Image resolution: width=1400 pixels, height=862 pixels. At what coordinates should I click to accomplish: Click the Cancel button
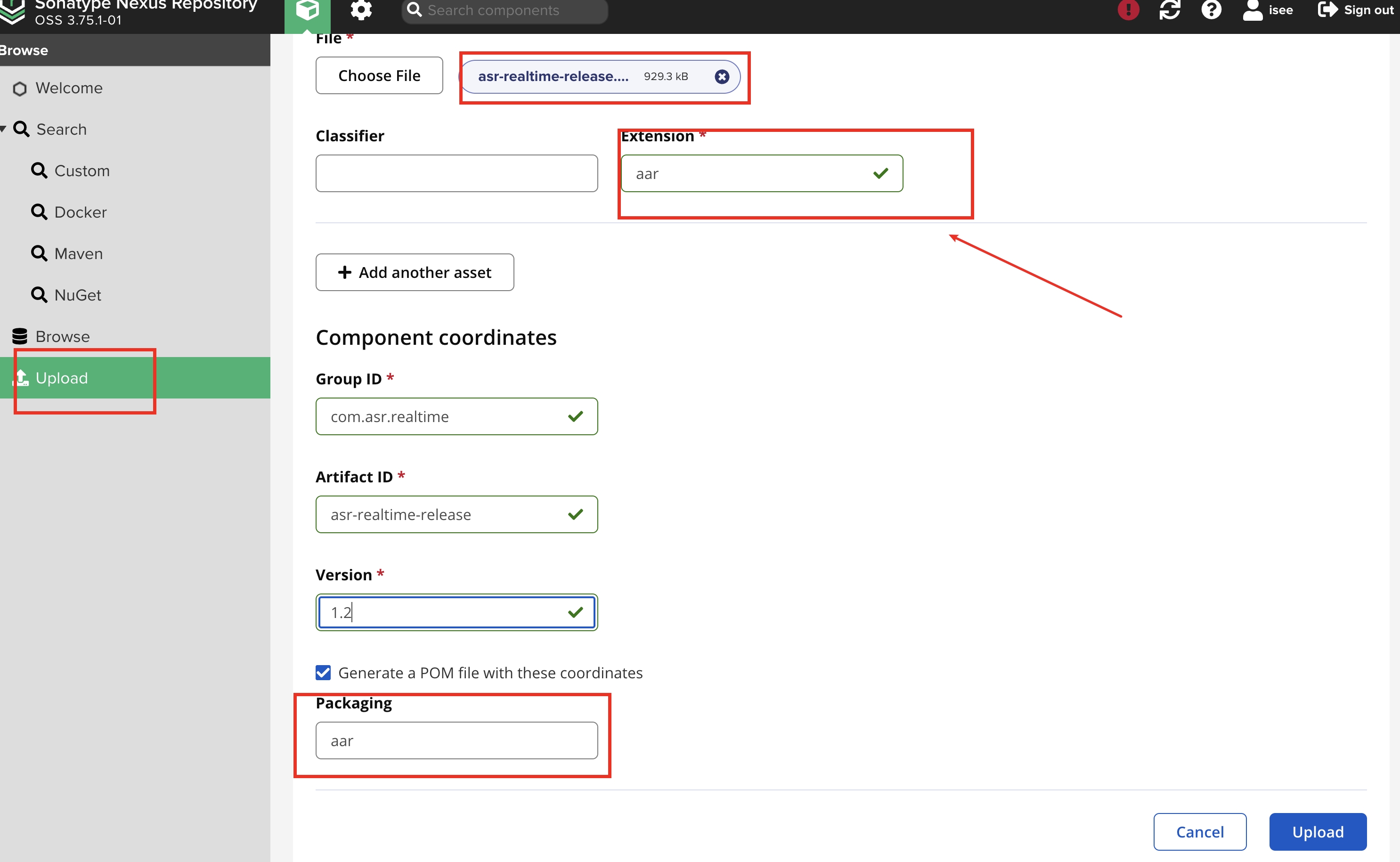[x=1199, y=832]
